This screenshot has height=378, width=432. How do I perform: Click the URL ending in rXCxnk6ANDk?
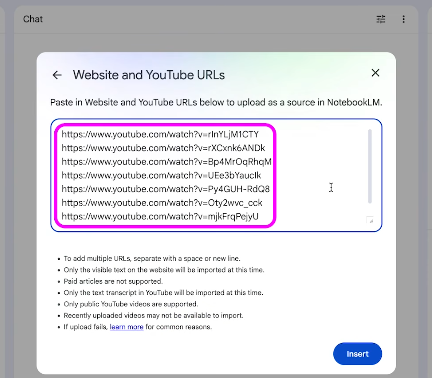coord(163,148)
